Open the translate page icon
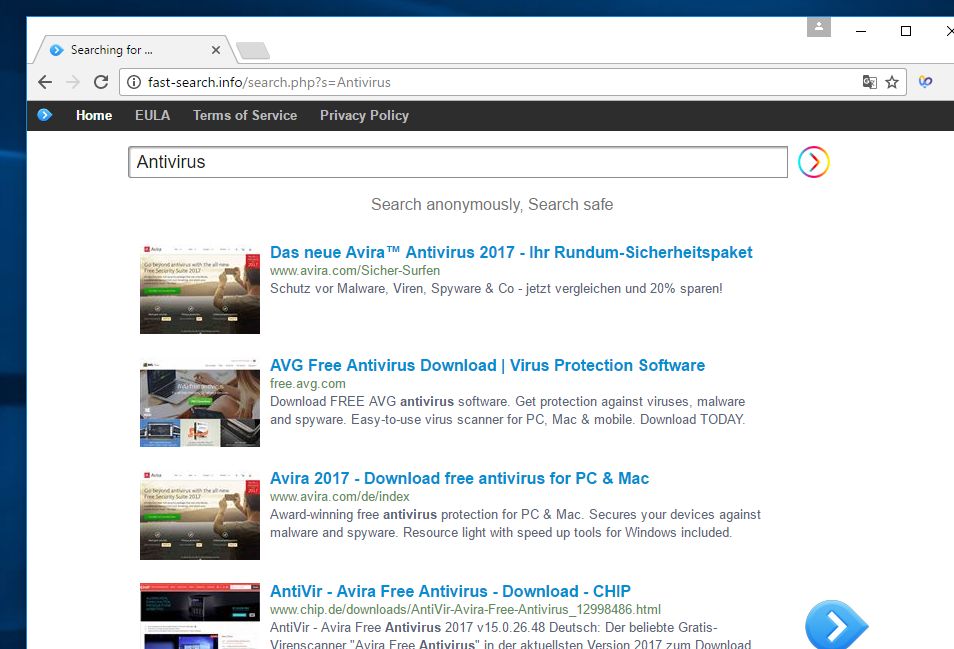The width and height of the screenshot is (954, 649). coord(869,82)
